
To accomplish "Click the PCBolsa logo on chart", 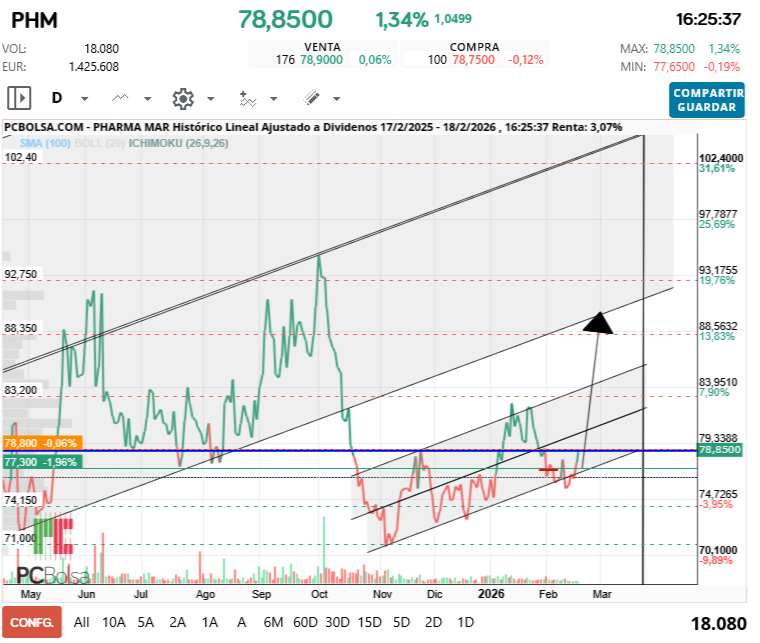I will tap(52, 576).
